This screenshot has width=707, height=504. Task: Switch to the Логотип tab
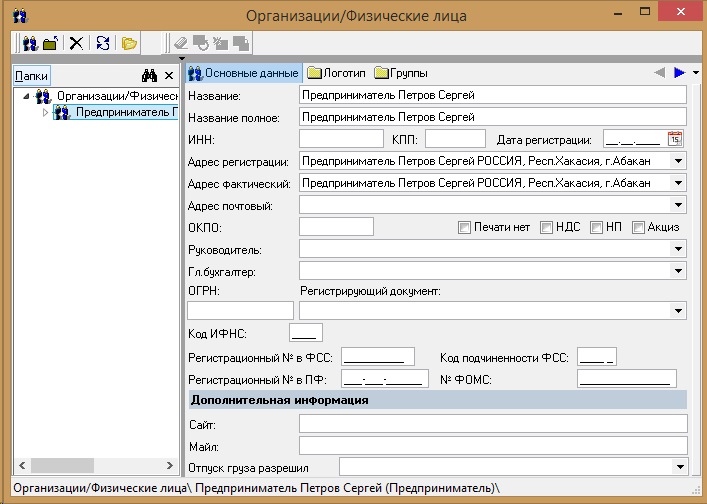click(x=336, y=73)
